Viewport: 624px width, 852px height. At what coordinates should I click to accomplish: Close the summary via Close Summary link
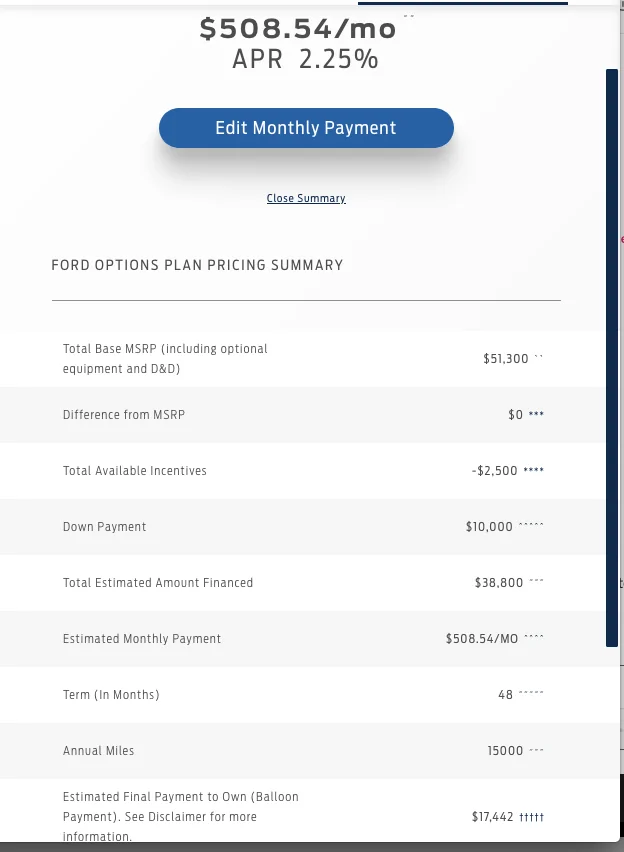coord(306,198)
